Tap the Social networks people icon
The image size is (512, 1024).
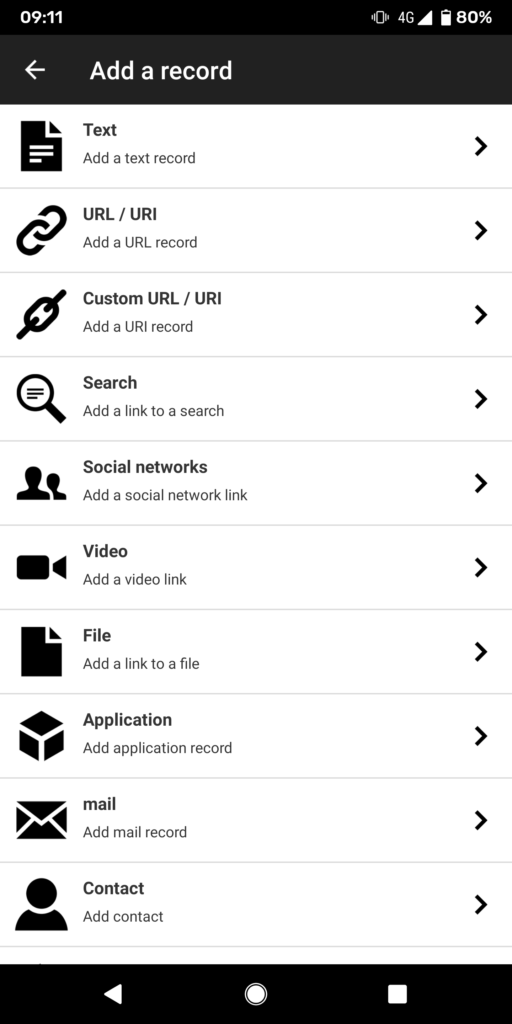[x=41, y=484]
